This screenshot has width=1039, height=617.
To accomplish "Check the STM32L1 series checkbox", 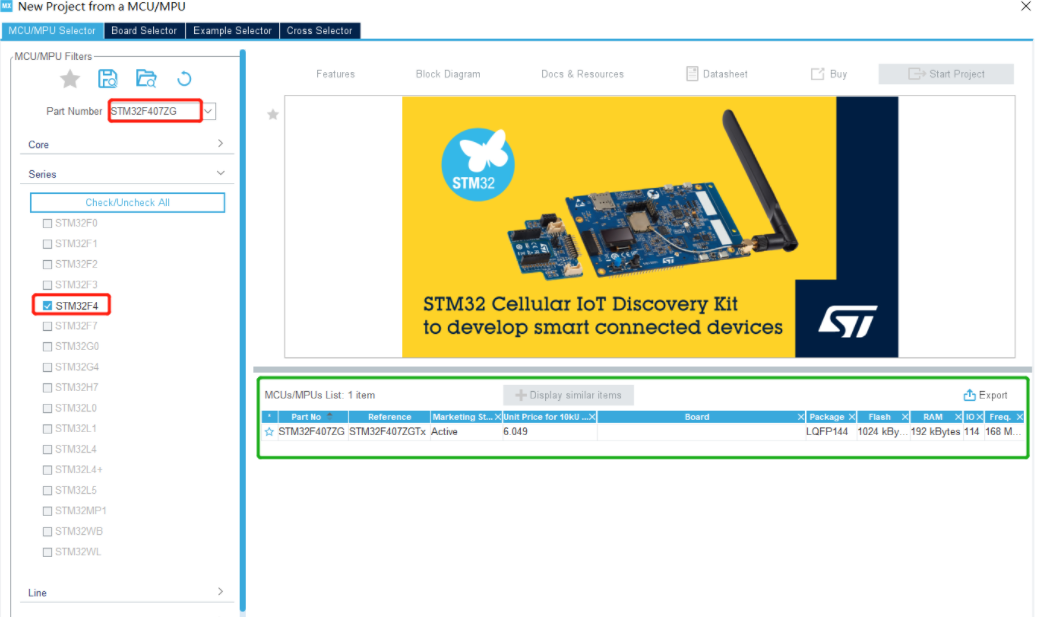I will click(x=47, y=429).
